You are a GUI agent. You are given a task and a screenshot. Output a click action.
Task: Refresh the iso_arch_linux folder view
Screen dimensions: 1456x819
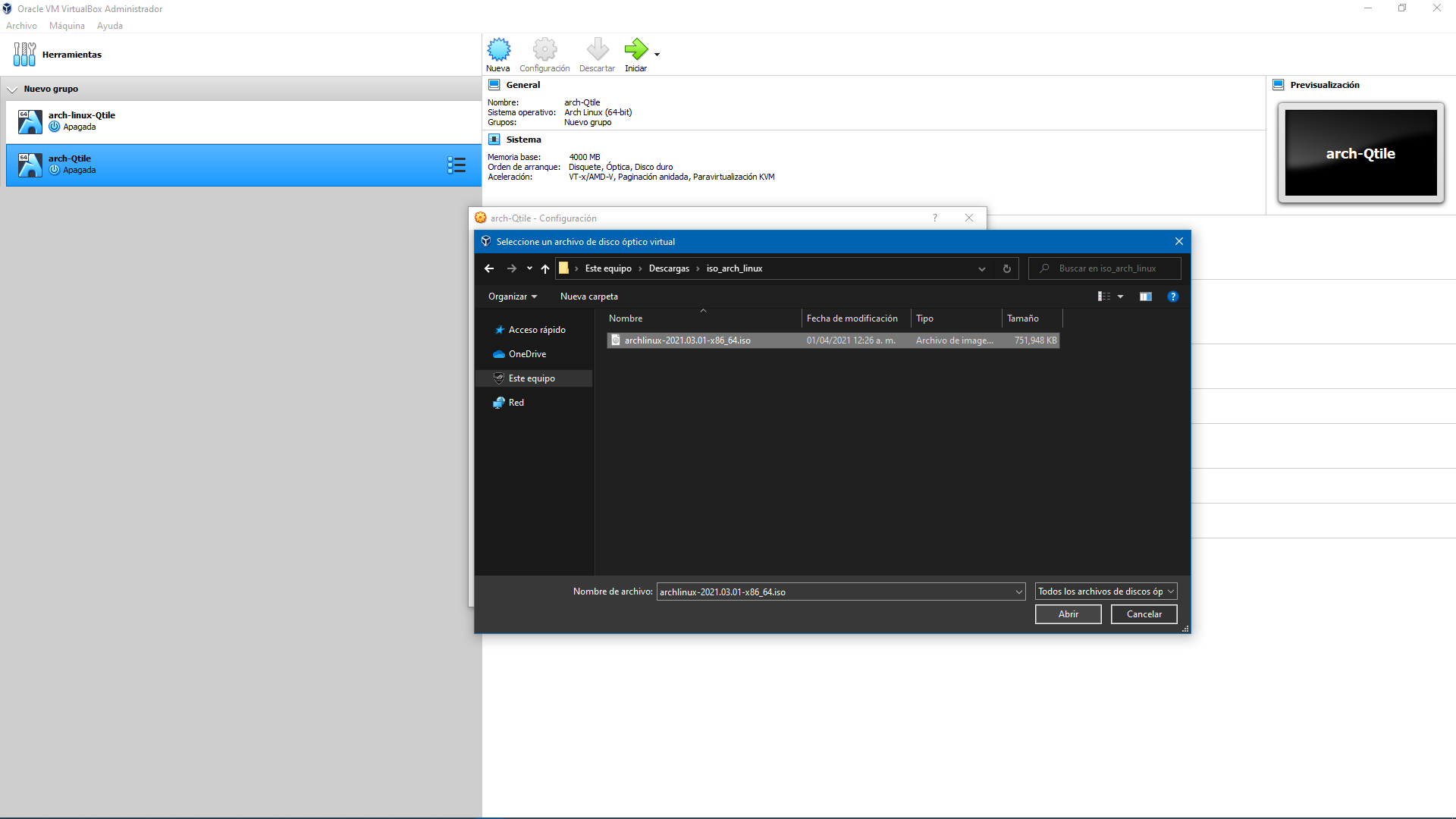coord(1007,268)
